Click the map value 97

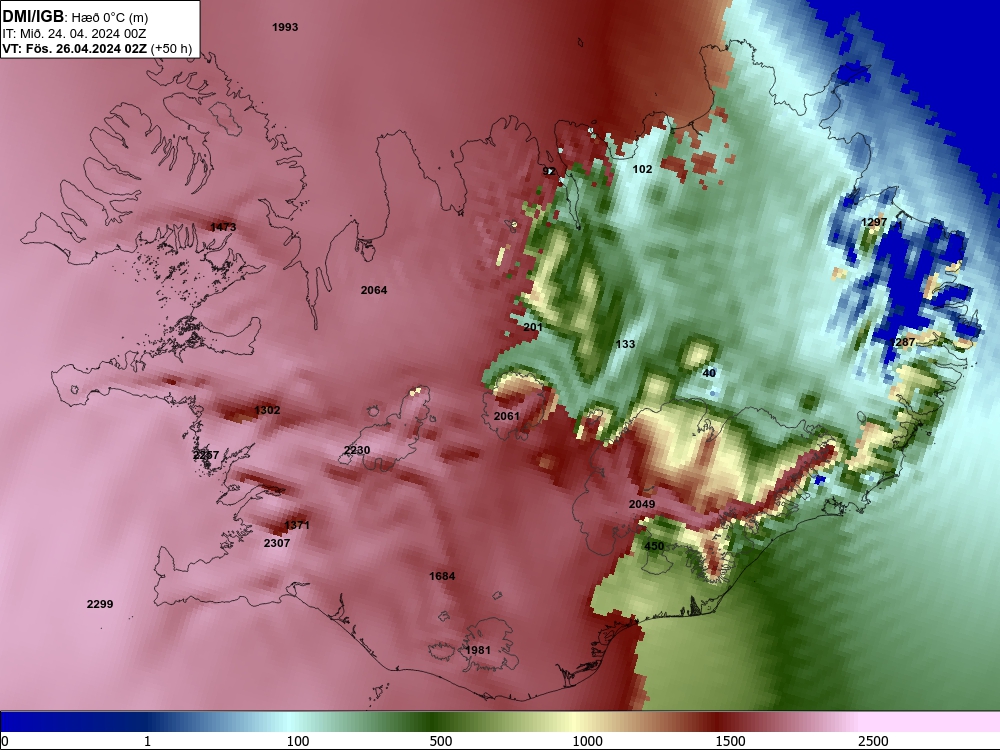549,171
